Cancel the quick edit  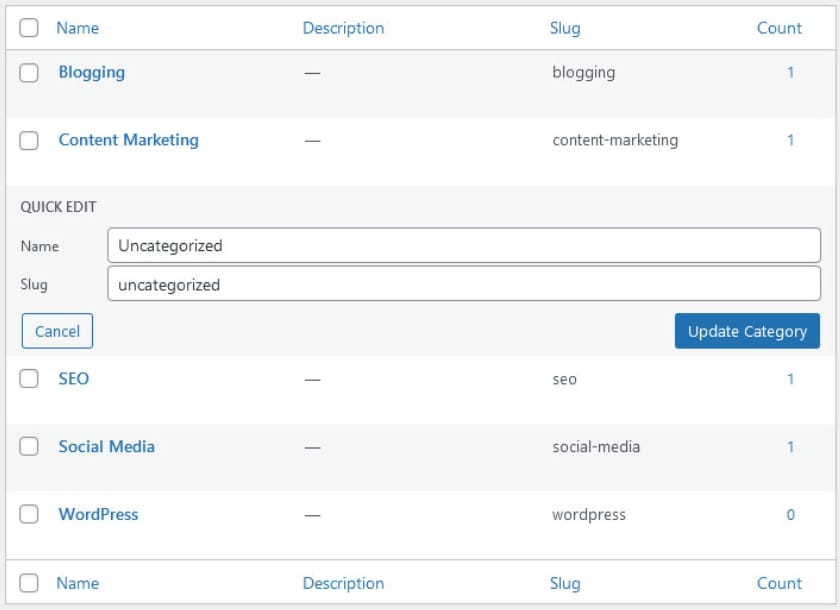57,331
